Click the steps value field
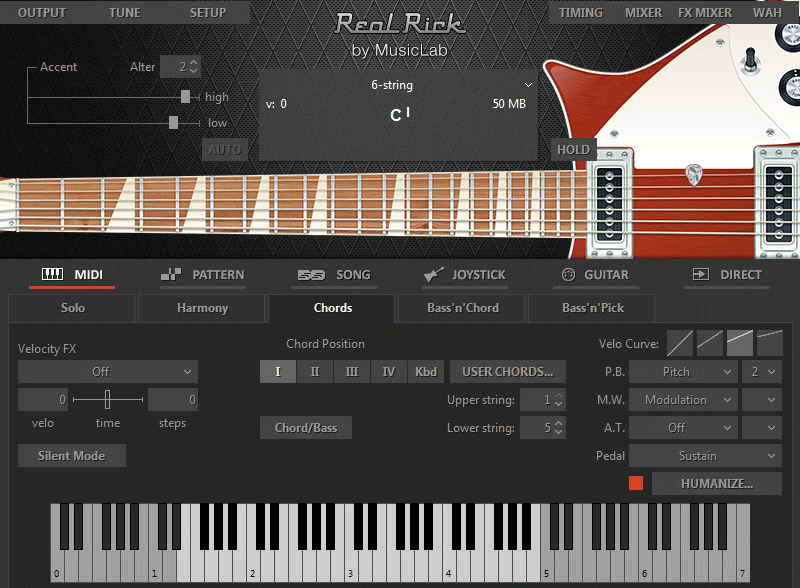This screenshot has width=800, height=588. [173, 400]
